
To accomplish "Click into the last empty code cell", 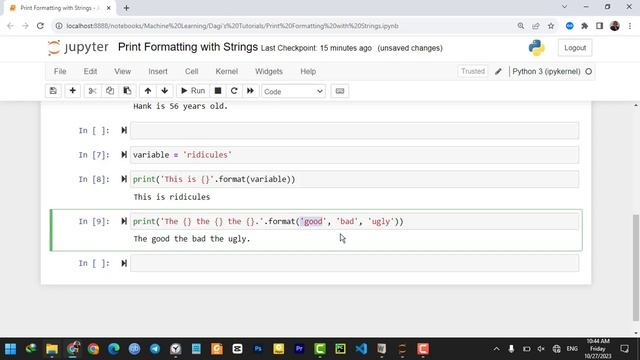I will point(354,263).
